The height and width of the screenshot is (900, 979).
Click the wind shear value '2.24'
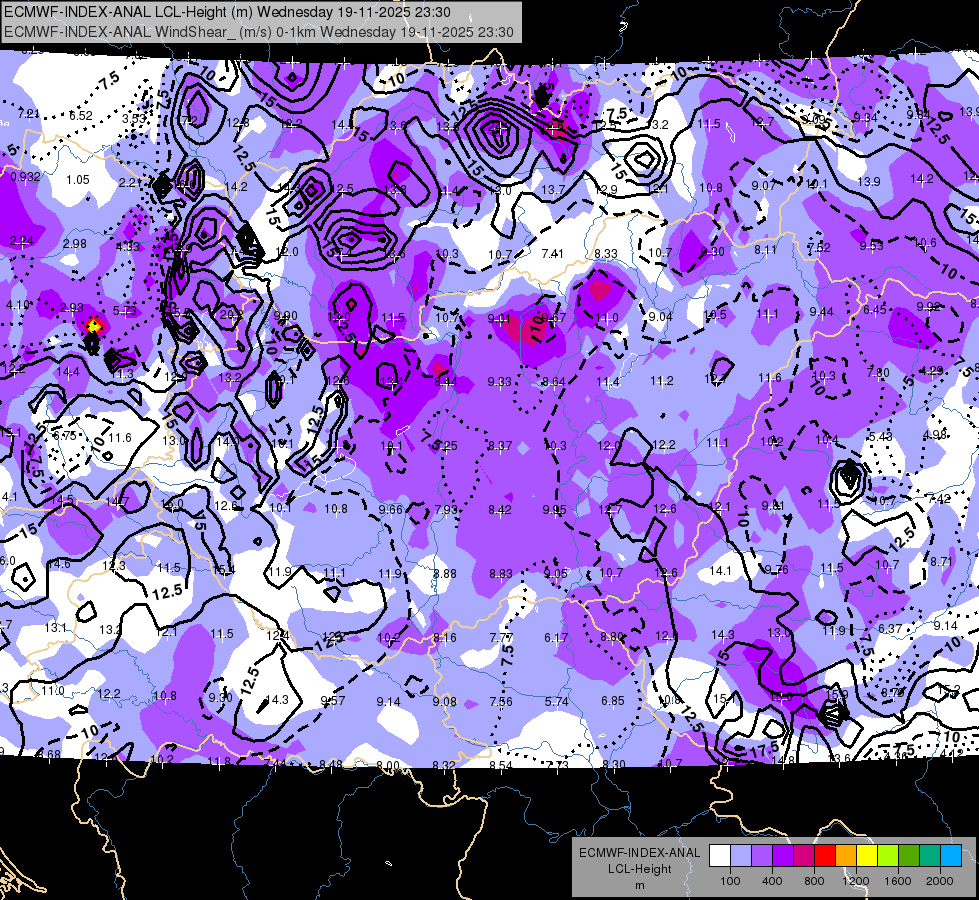pos(22,241)
